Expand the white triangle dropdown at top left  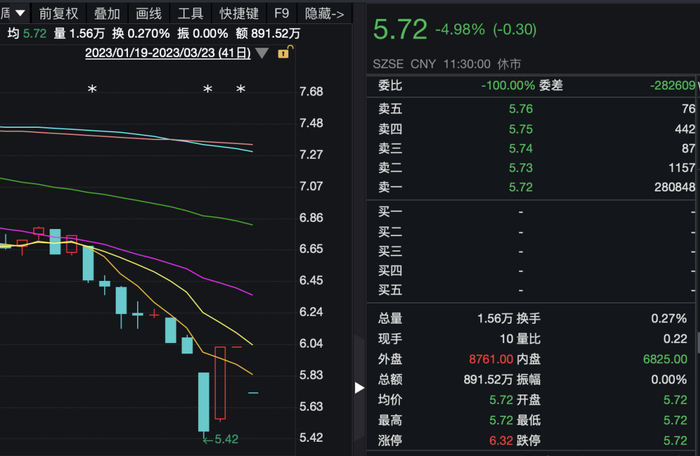(x=19, y=14)
